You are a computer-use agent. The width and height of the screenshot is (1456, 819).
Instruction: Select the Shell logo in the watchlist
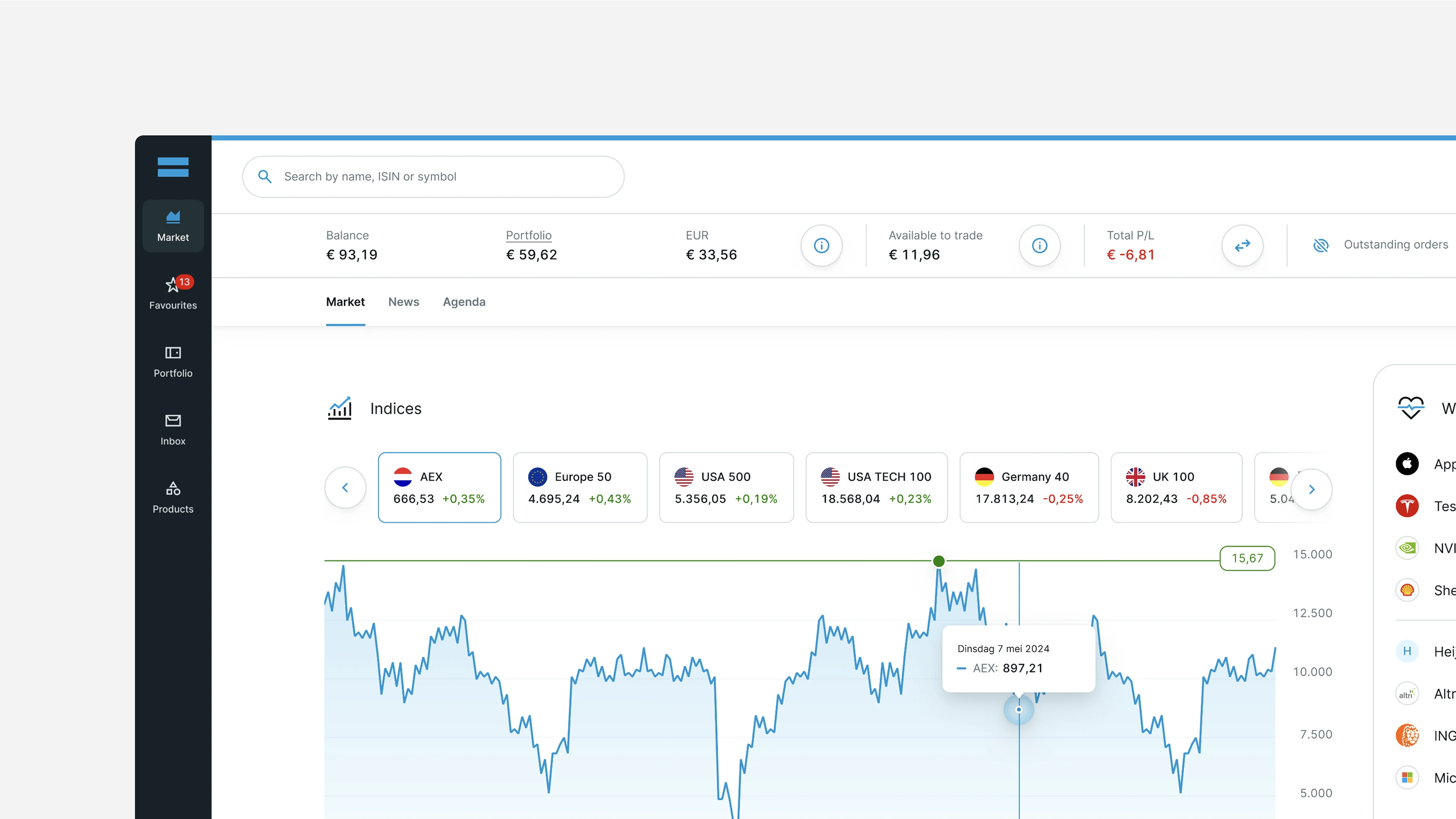1407,590
